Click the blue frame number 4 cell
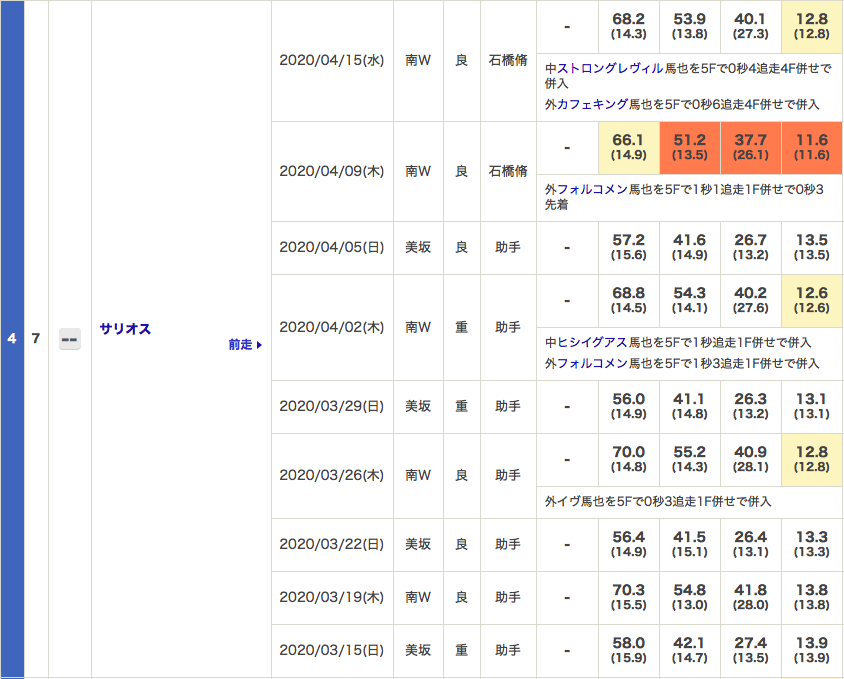The image size is (844, 679). [12, 339]
